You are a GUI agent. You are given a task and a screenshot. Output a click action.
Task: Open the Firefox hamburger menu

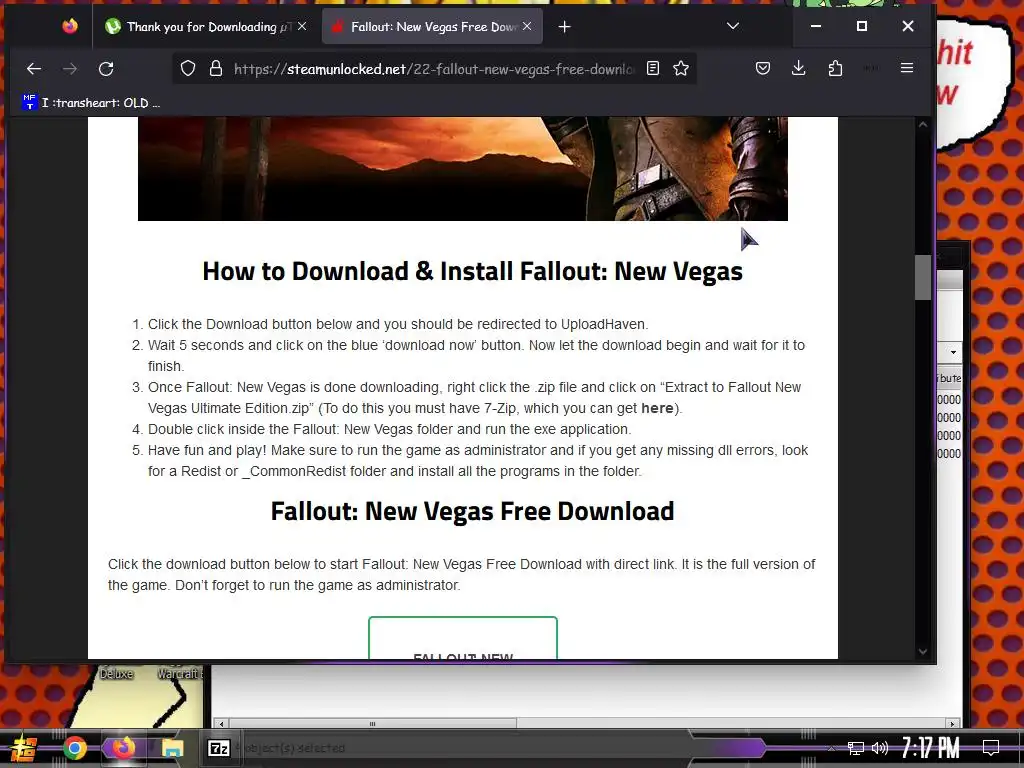[x=906, y=69]
